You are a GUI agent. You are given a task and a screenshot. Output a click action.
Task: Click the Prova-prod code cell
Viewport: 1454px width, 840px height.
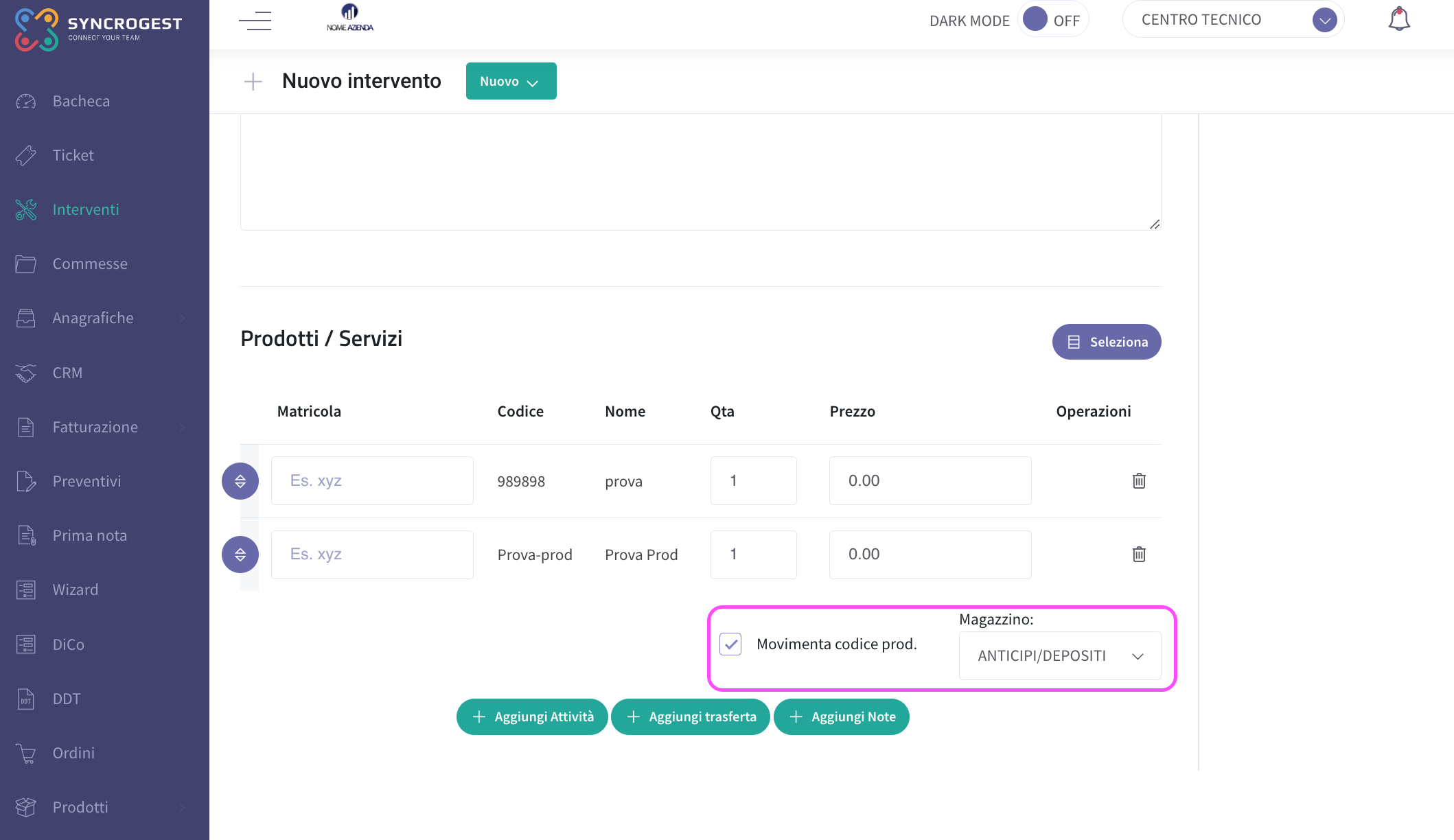click(535, 555)
